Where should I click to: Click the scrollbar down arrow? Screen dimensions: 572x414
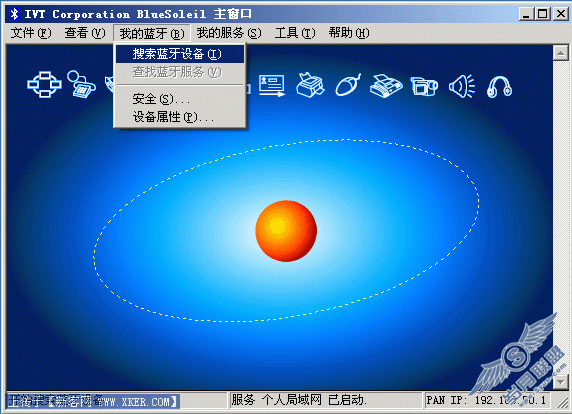560,382
